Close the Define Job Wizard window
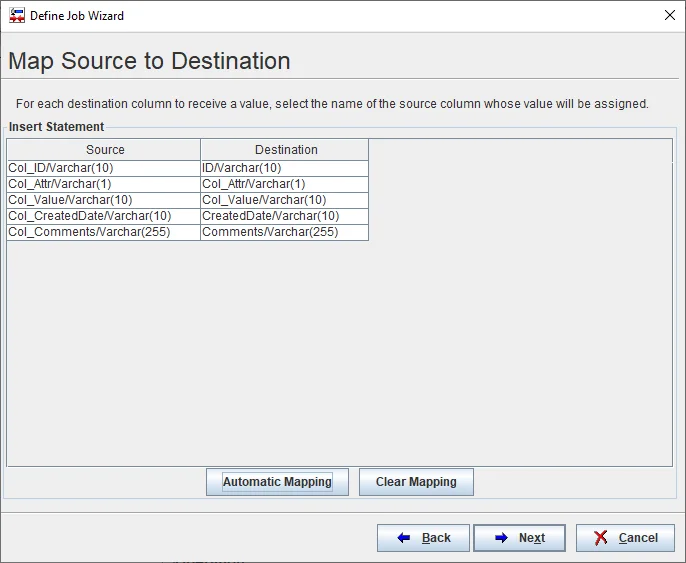 pyautogui.click(x=669, y=16)
